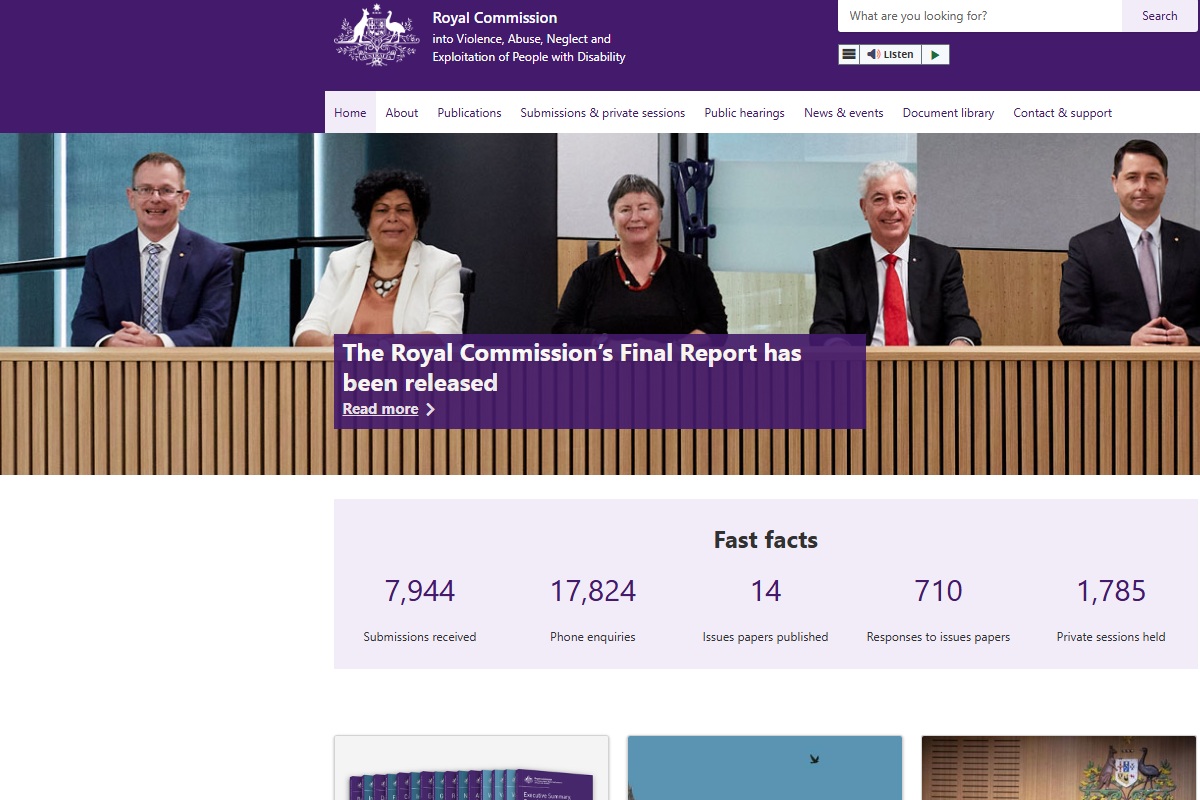This screenshot has width=1200, height=800.
Task: Click the Fast facts heading
Action: tap(766, 540)
